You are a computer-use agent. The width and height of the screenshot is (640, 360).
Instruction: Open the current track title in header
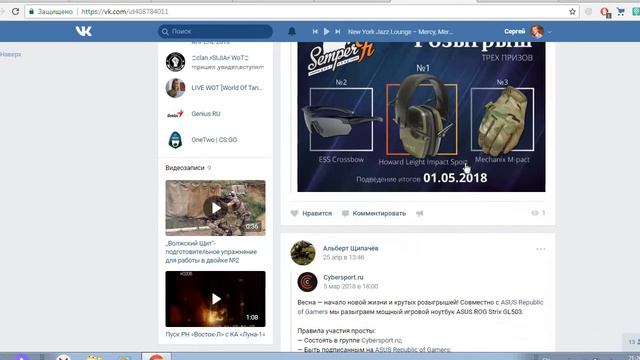pyautogui.click(x=400, y=31)
